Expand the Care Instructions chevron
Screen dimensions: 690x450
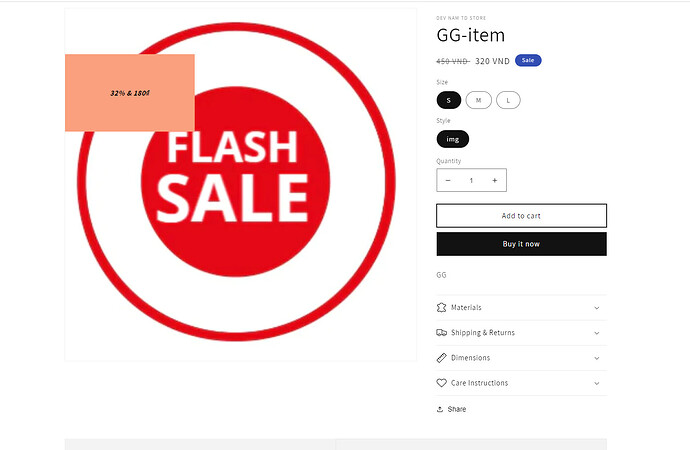click(x=597, y=383)
